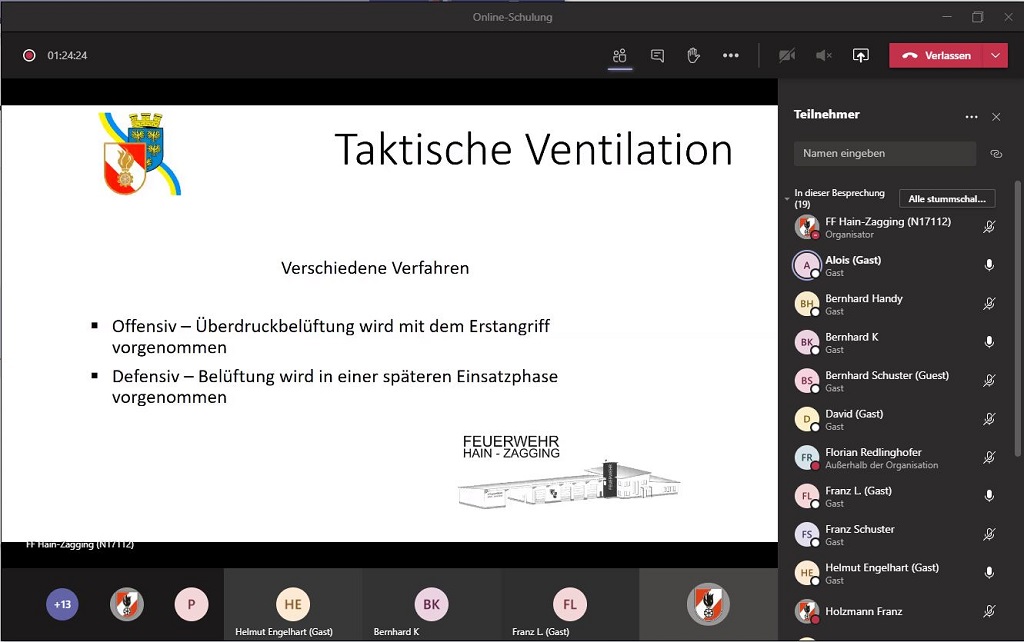
Task: Select Alois (Gast) participant avatar
Action: 807,265
